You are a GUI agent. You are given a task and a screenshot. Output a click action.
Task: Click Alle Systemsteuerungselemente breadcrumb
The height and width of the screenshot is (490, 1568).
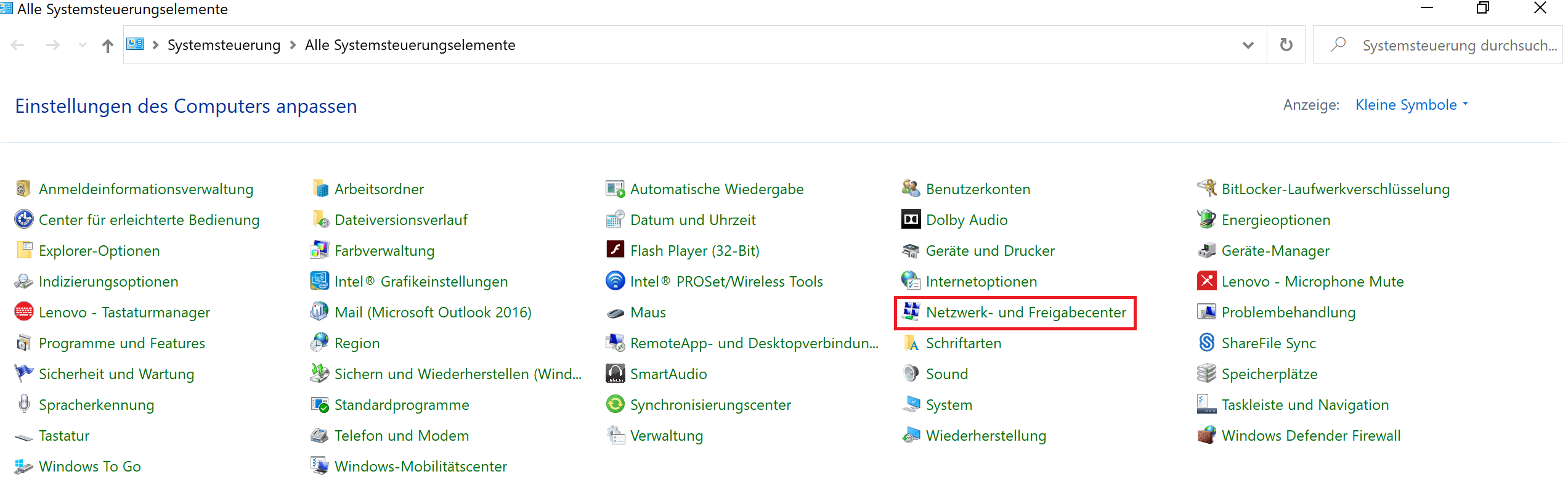click(x=410, y=45)
